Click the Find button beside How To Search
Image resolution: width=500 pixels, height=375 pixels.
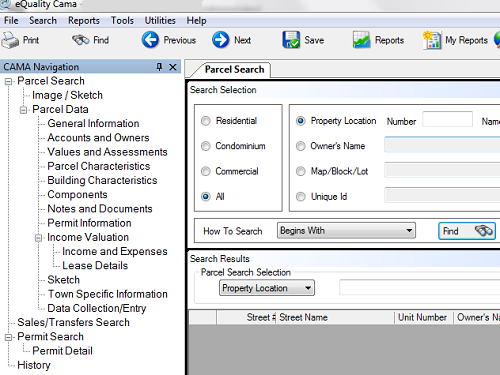467,231
